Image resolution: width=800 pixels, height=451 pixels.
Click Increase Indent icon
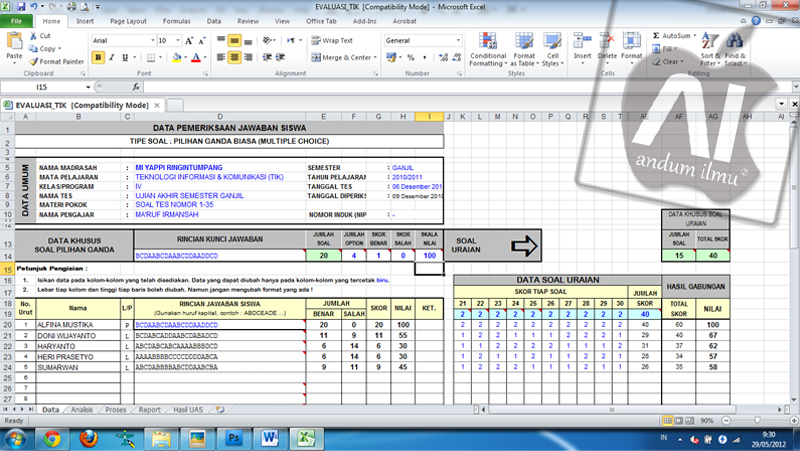280,57
